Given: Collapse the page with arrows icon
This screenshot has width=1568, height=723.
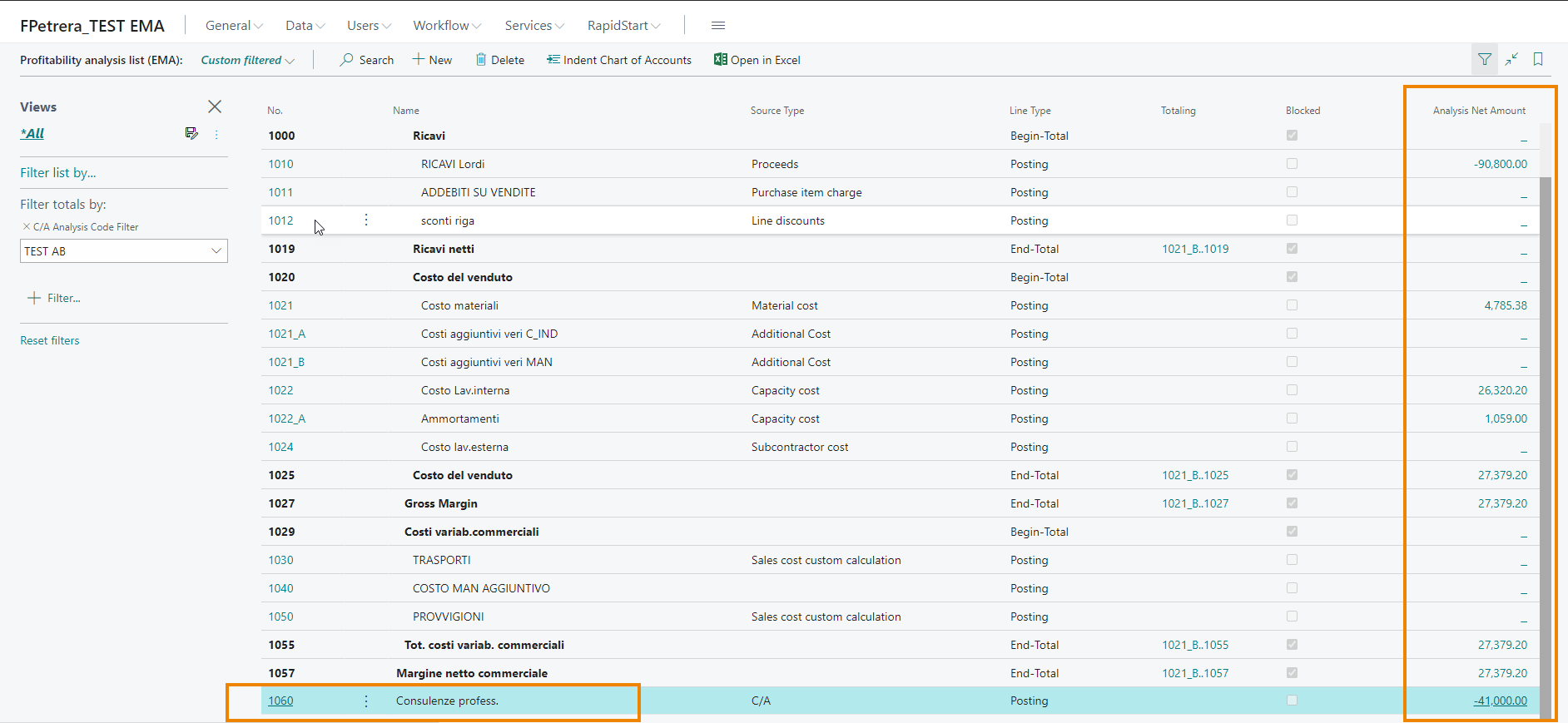Looking at the screenshot, I should coord(1511,59).
